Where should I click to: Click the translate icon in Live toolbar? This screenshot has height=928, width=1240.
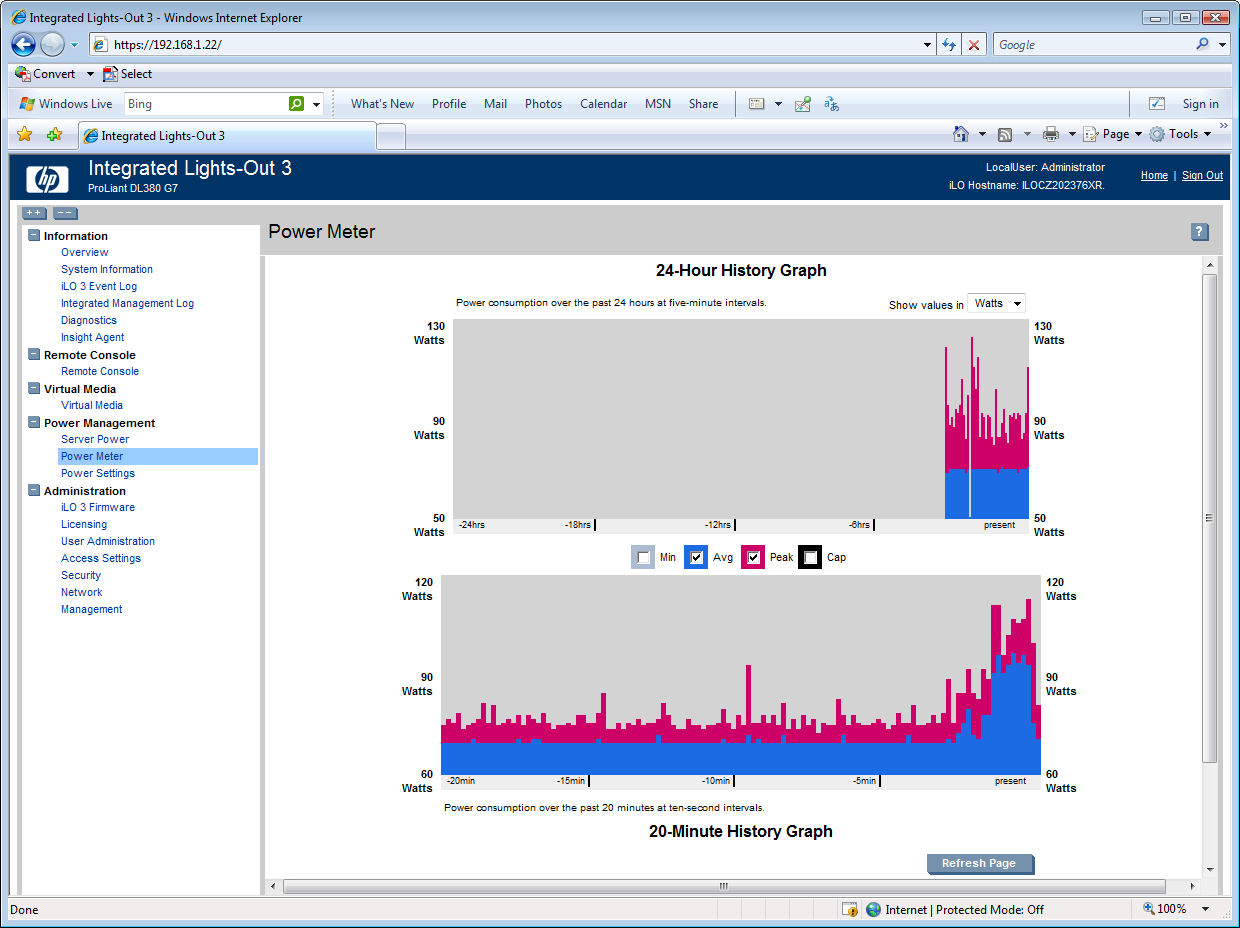click(831, 104)
